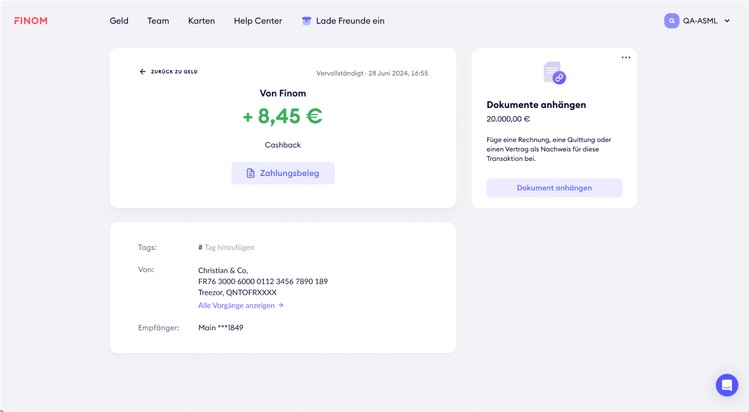Click the Dokument anhängen button
Image resolution: width=749 pixels, height=412 pixels.
pyautogui.click(x=554, y=188)
